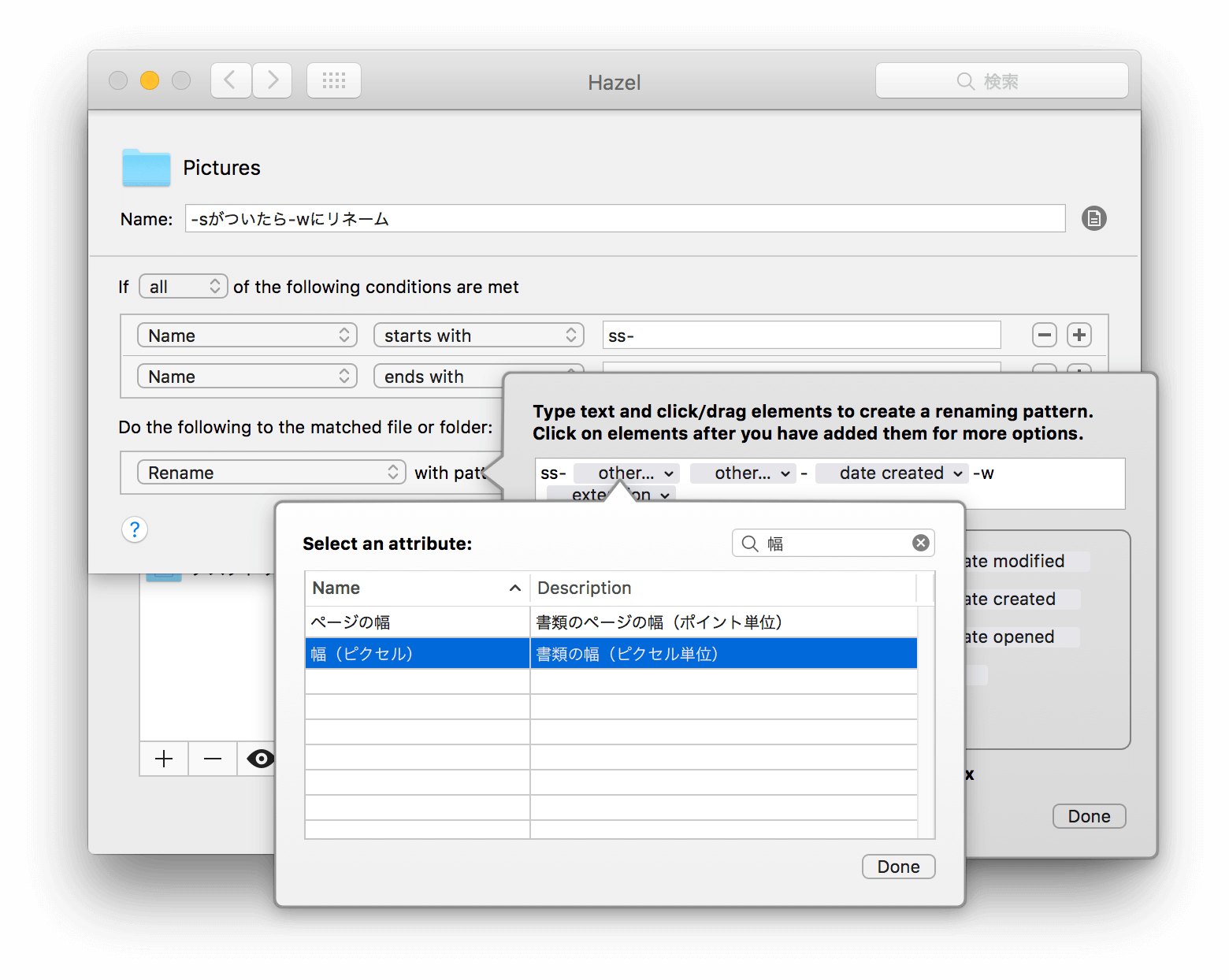This screenshot has width=1229, height=980.
Task: Click description 書類の幅（ピクセル単位）
Action: [x=628, y=653]
